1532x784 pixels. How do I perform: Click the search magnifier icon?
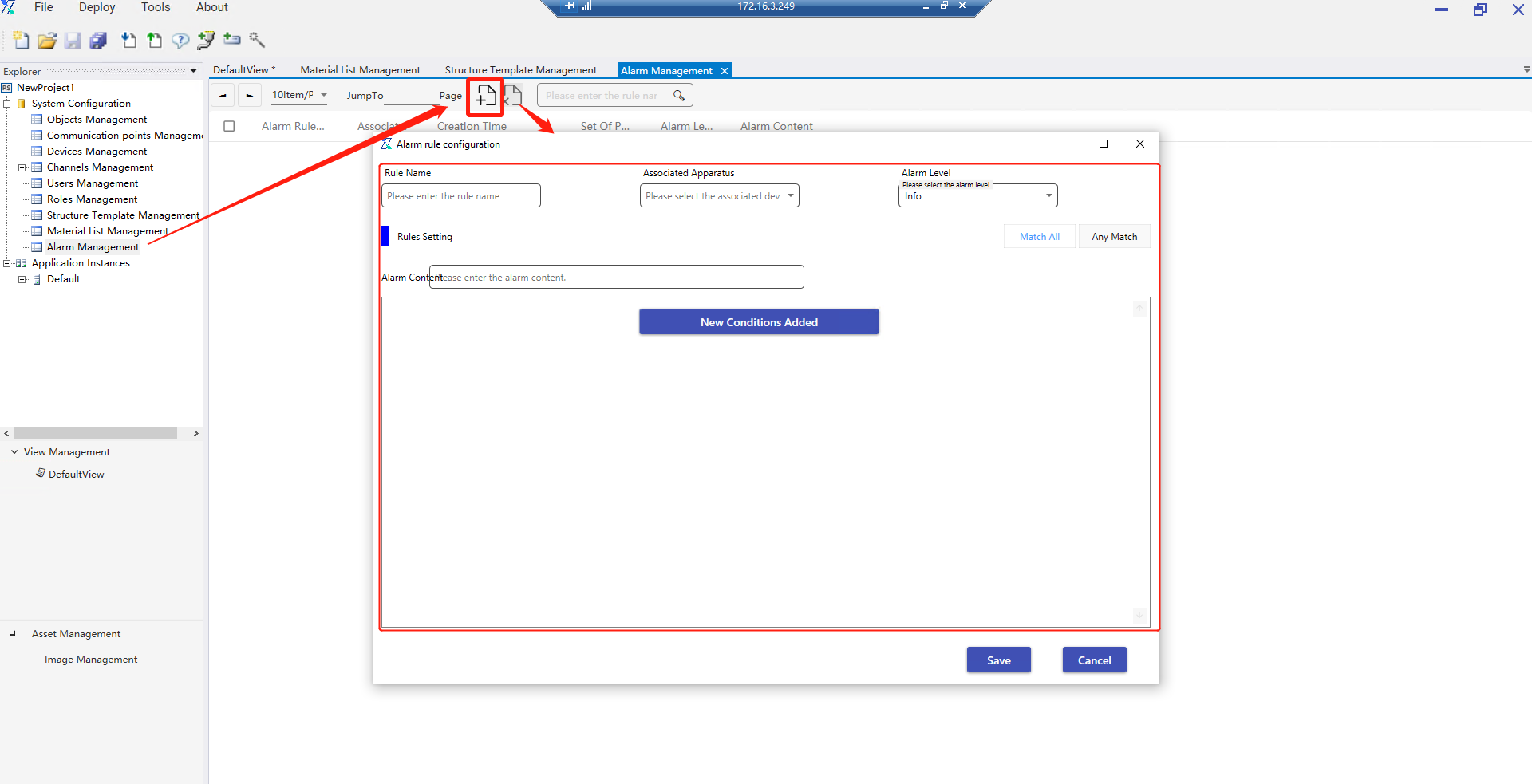[x=679, y=96]
